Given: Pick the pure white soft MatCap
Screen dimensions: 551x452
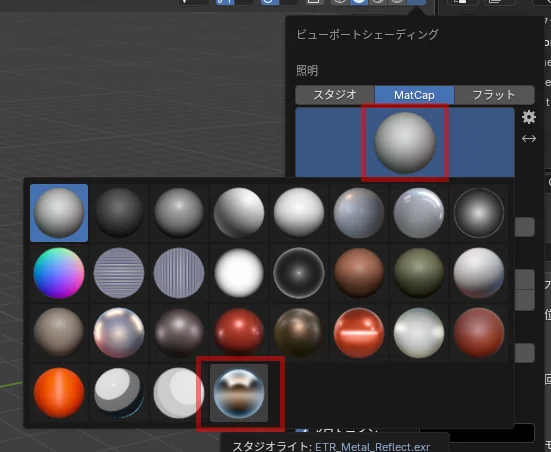Looking at the screenshot, I should pyautogui.click(x=239, y=273).
